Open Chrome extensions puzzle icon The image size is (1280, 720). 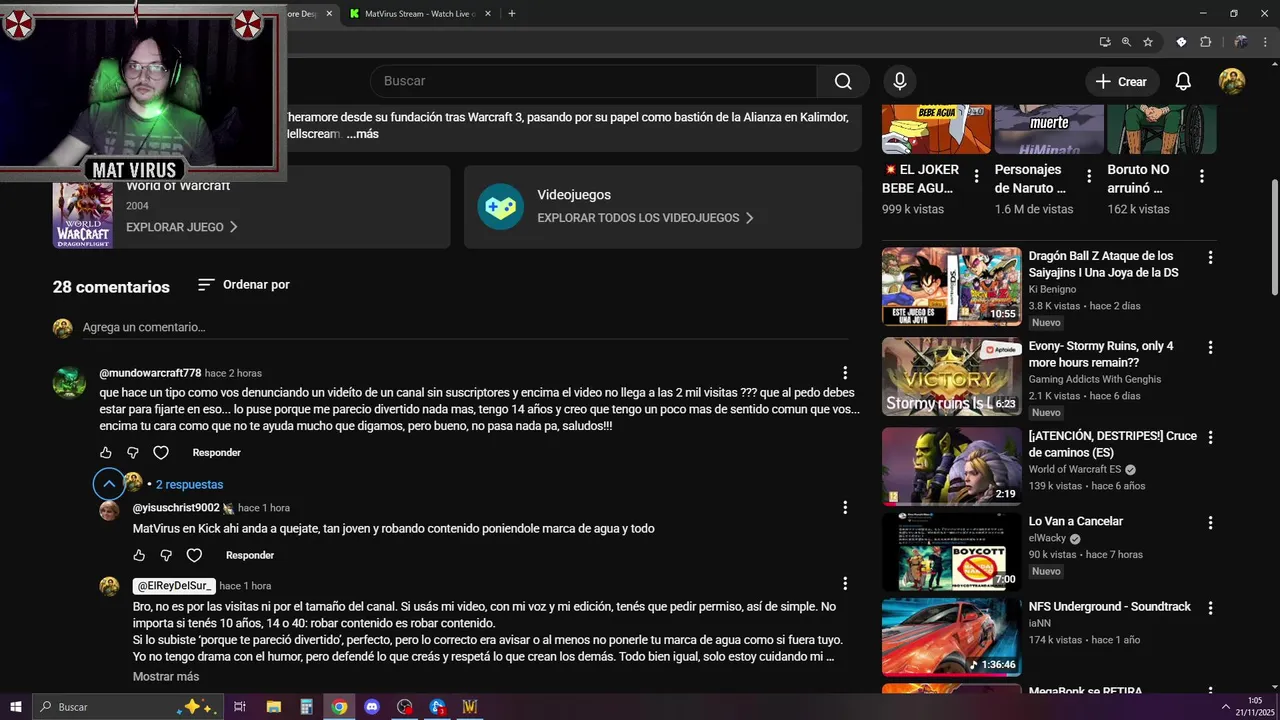(1205, 42)
